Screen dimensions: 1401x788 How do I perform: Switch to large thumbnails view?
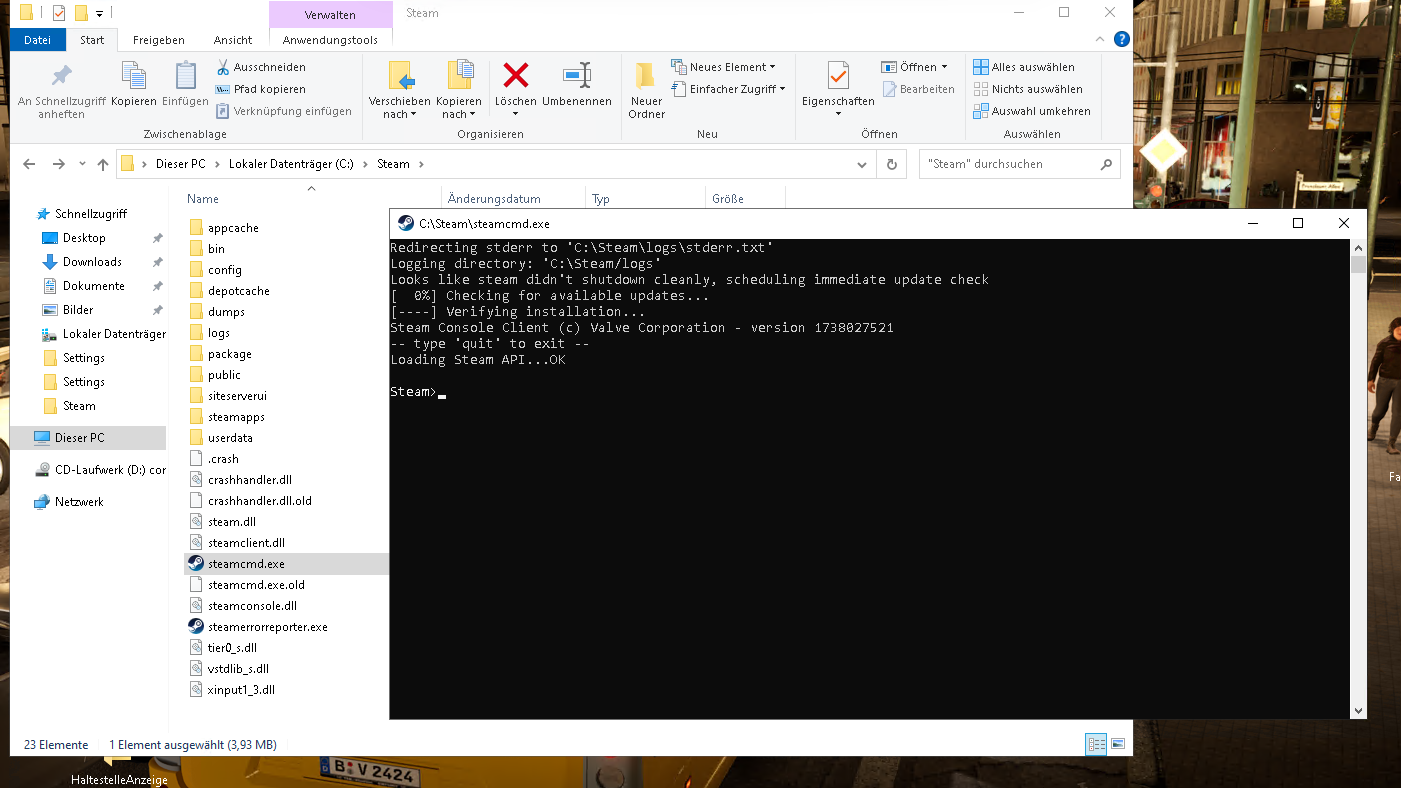pos(1118,744)
